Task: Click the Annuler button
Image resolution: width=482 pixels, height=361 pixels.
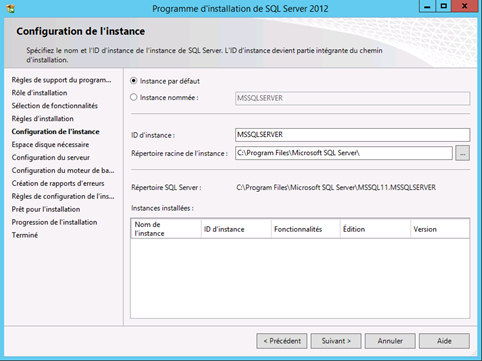Action: (390, 341)
